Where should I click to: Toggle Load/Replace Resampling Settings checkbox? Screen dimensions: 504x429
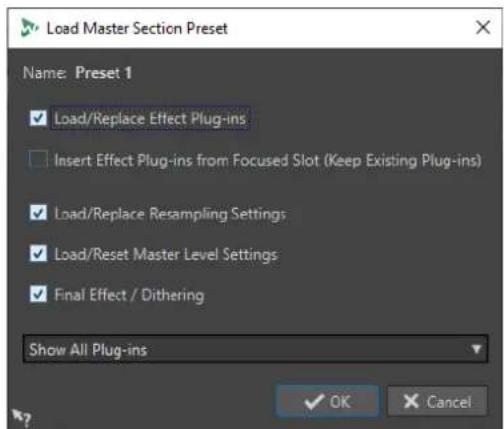coord(38,213)
